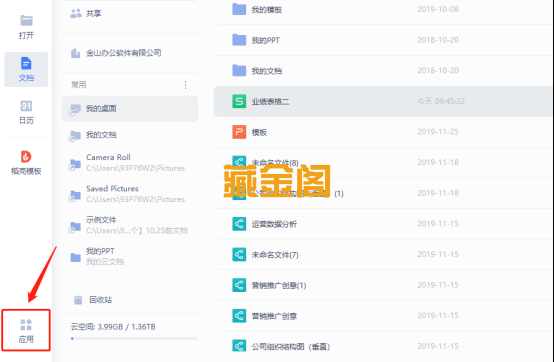This screenshot has width=554, height=362.
Task: Select the 业绩表格二 spreadsheet file
Action: point(383,101)
